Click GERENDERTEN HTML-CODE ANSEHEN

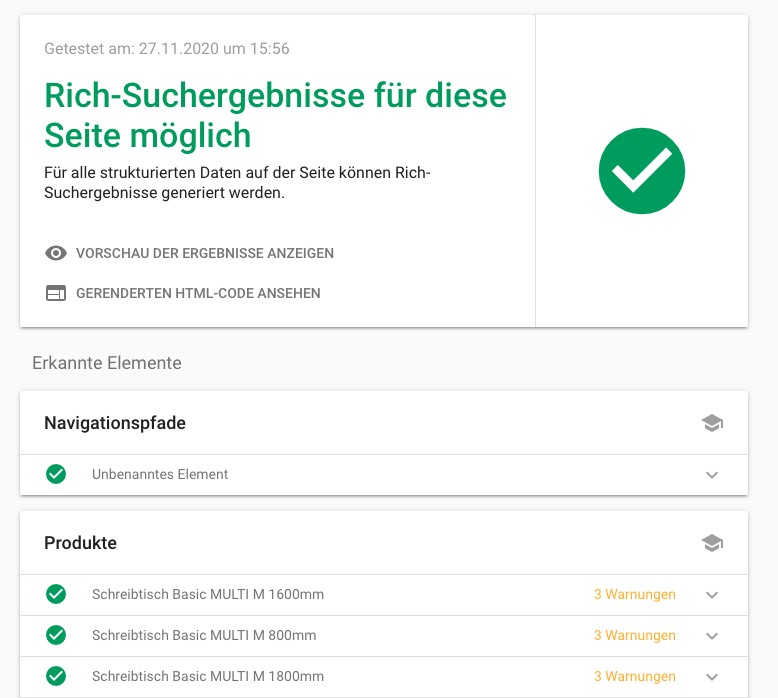click(198, 293)
